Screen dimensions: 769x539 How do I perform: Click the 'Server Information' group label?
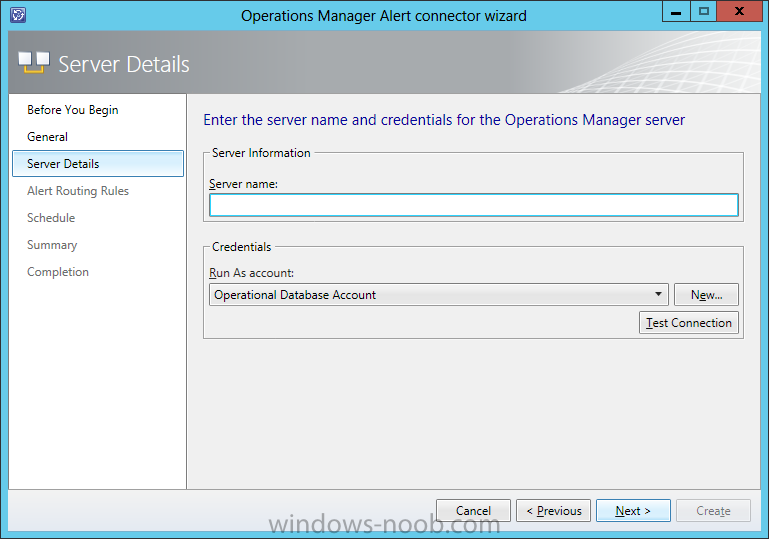(x=261, y=153)
